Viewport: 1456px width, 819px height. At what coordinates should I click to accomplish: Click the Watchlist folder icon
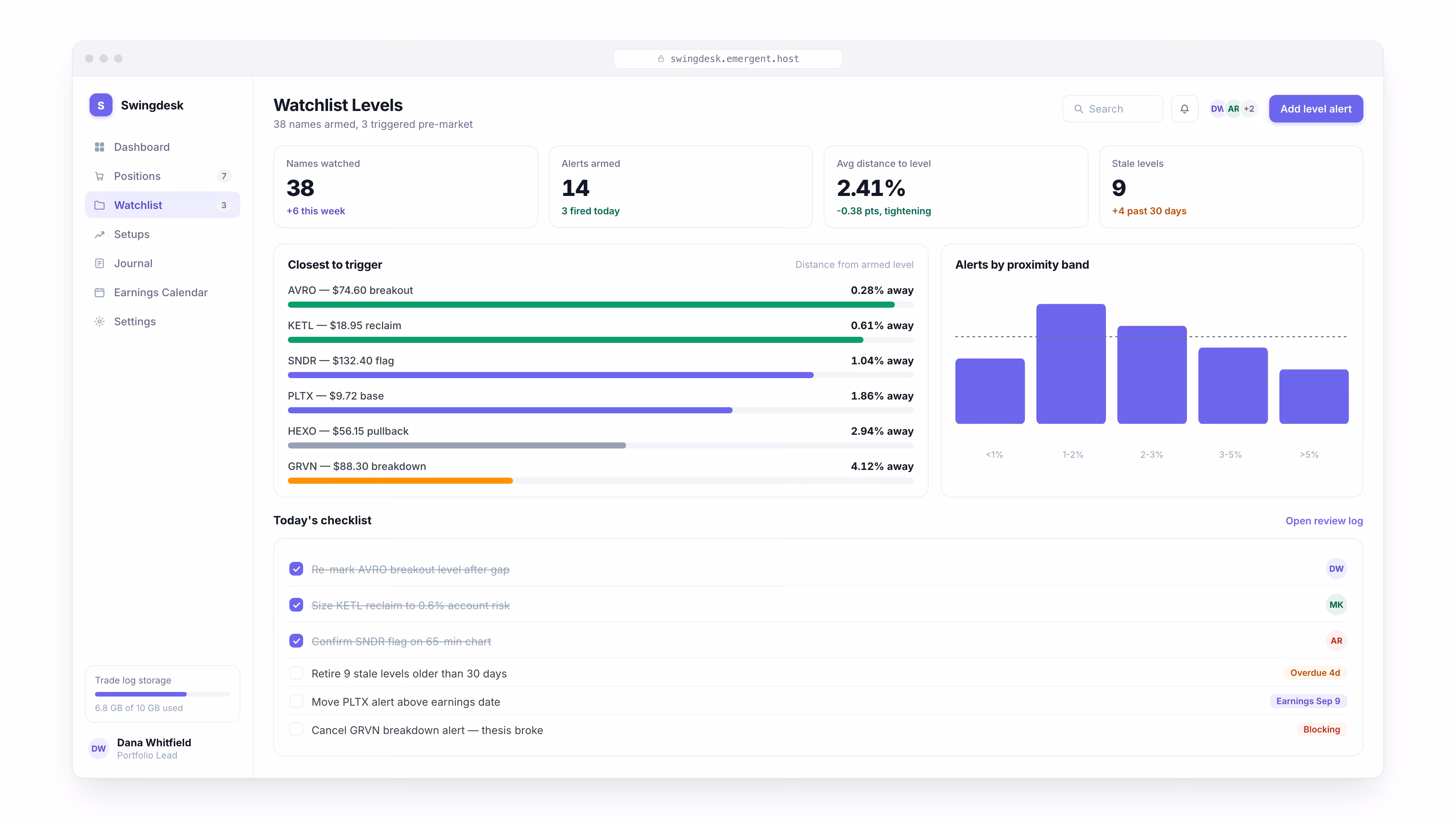coord(100,205)
